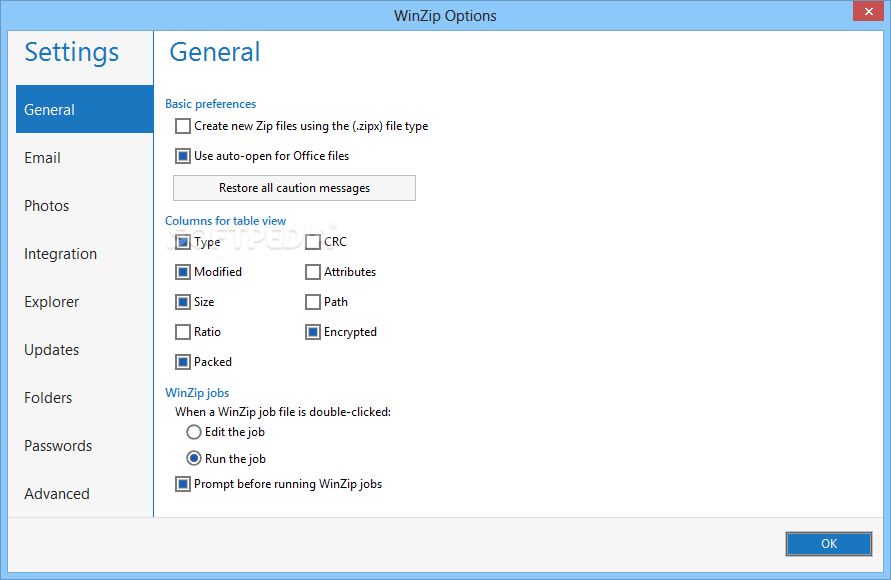The width and height of the screenshot is (891, 580).
Task: Click Restore all caution messages button
Action: click(294, 188)
